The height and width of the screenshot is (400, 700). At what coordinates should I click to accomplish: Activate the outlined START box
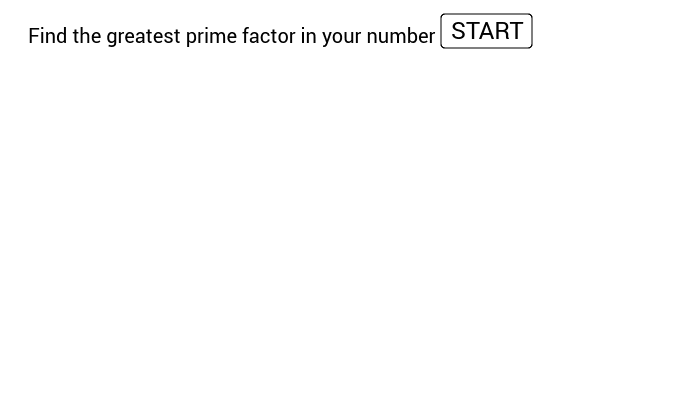point(486,31)
